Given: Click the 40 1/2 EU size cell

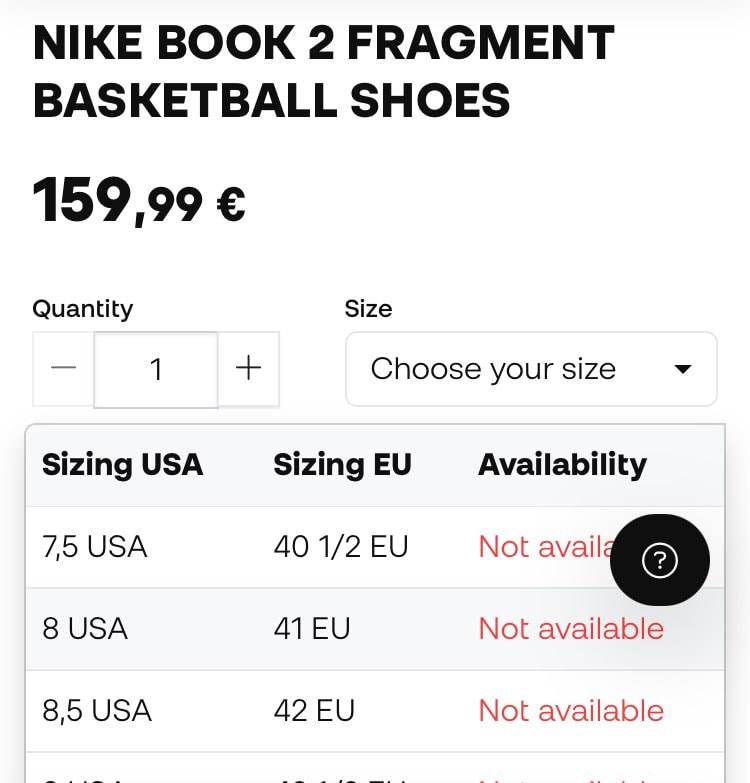Looking at the screenshot, I should pyautogui.click(x=341, y=547).
